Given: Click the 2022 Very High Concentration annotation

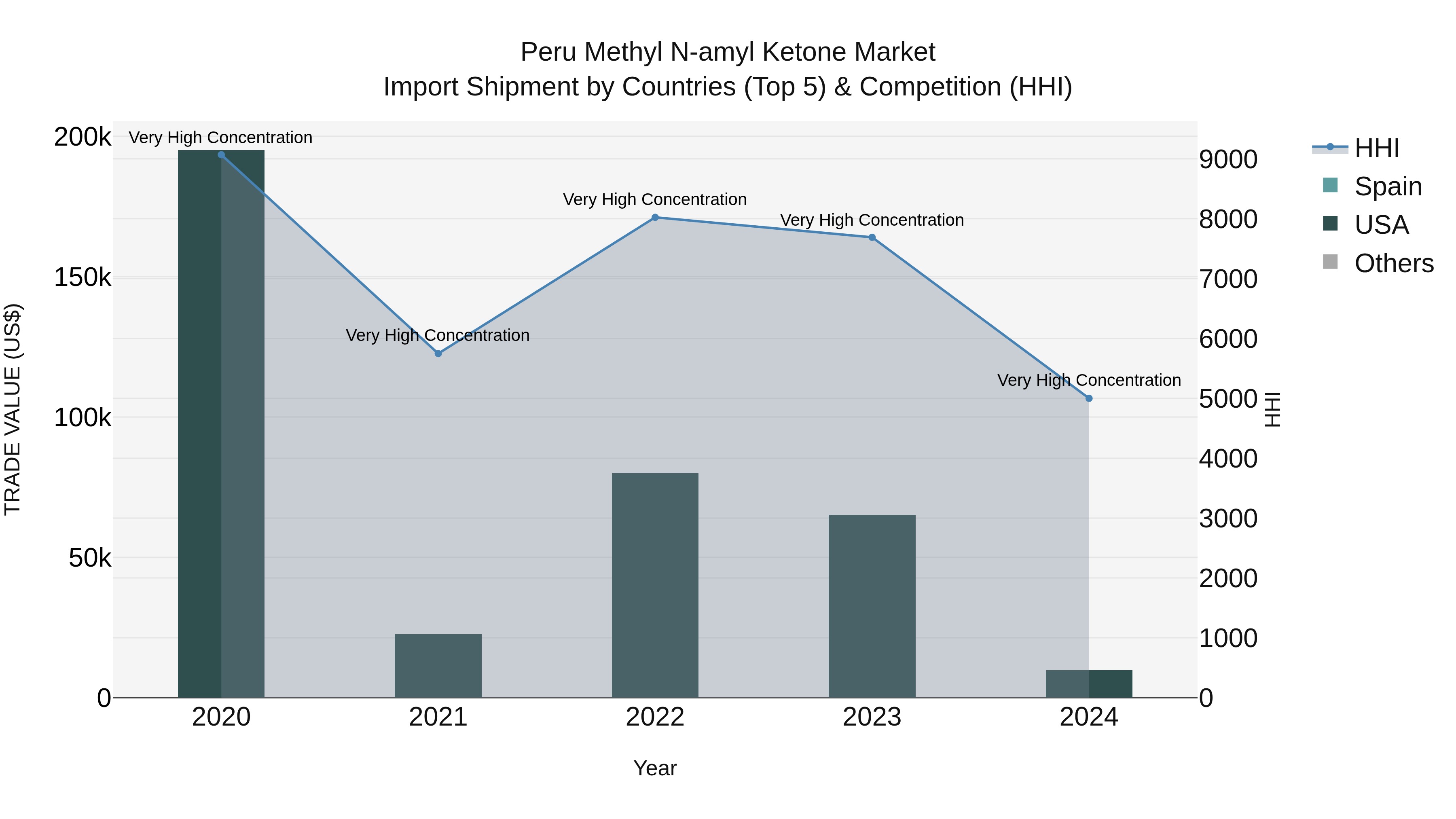Looking at the screenshot, I should click(654, 199).
